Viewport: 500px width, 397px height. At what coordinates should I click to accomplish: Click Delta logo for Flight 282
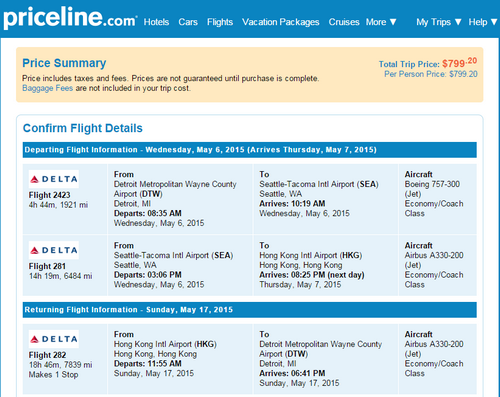coord(54,339)
